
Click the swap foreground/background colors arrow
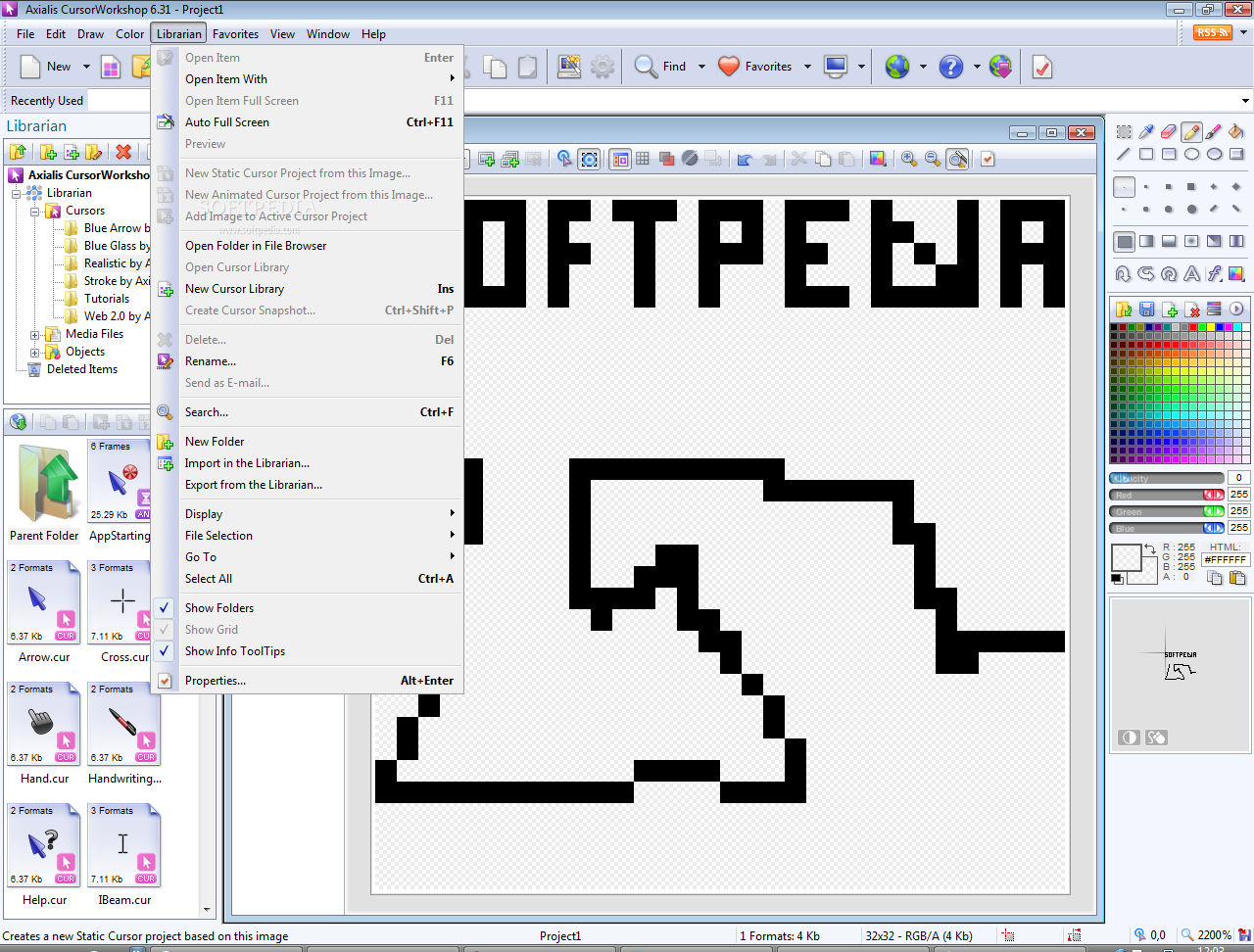click(x=1150, y=549)
